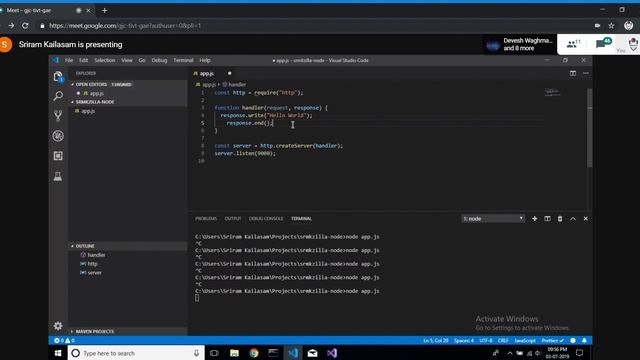The height and width of the screenshot is (360, 640).
Task: Open purple Visual Studio taskbar icon
Action: (x=332, y=353)
